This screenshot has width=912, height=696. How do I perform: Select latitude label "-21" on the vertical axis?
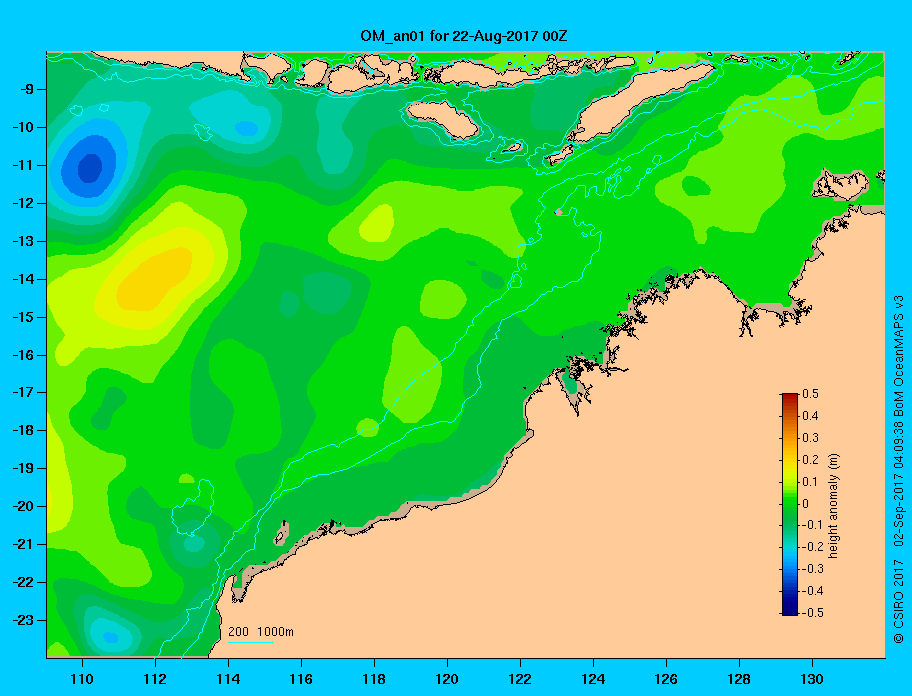[23, 544]
